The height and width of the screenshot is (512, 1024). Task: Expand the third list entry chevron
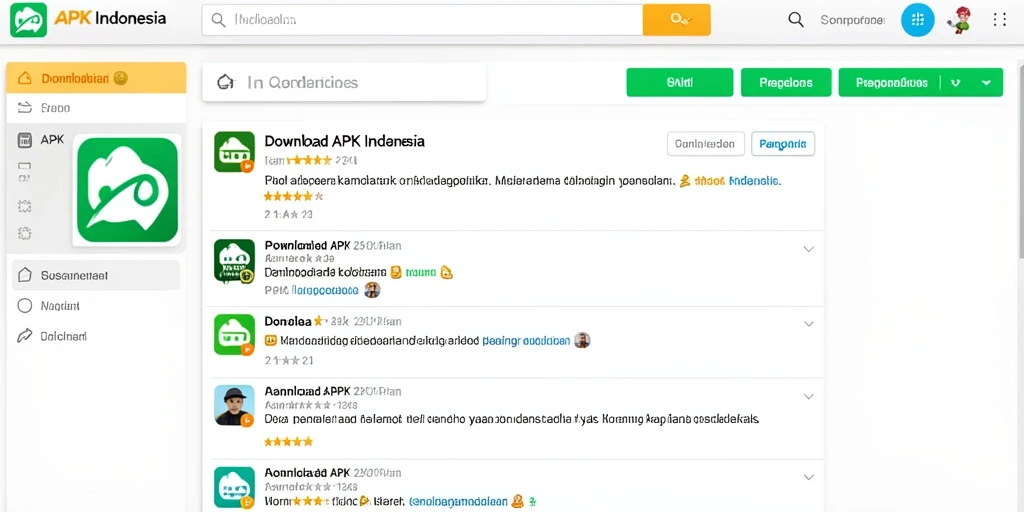pyautogui.click(x=808, y=323)
